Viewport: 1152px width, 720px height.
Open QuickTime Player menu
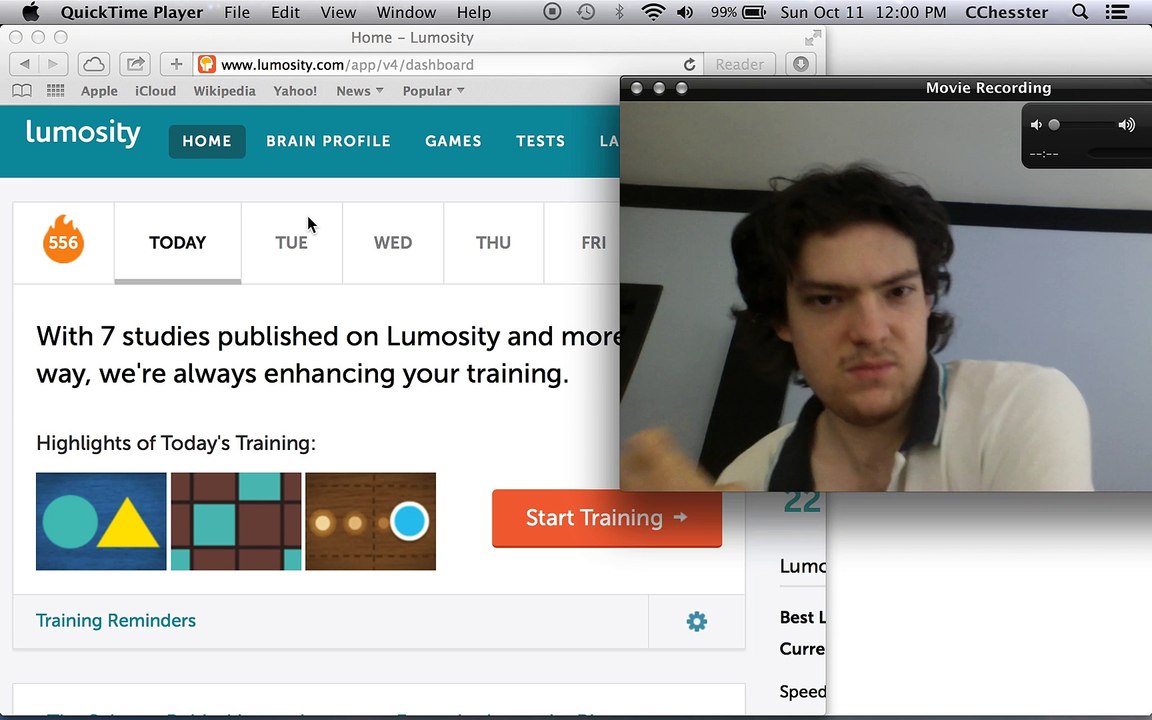[132, 12]
